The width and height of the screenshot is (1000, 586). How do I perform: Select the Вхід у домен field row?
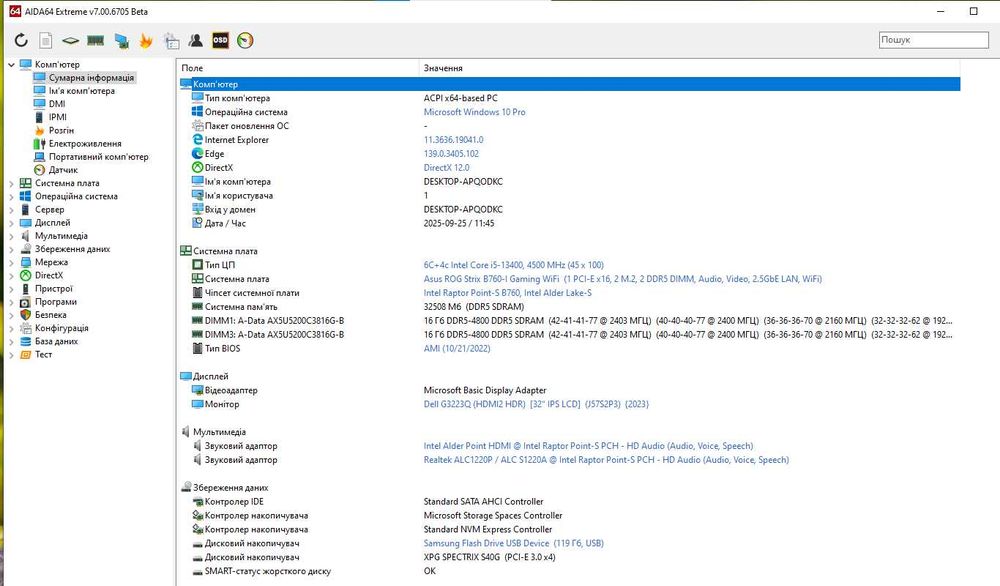(569, 210)
